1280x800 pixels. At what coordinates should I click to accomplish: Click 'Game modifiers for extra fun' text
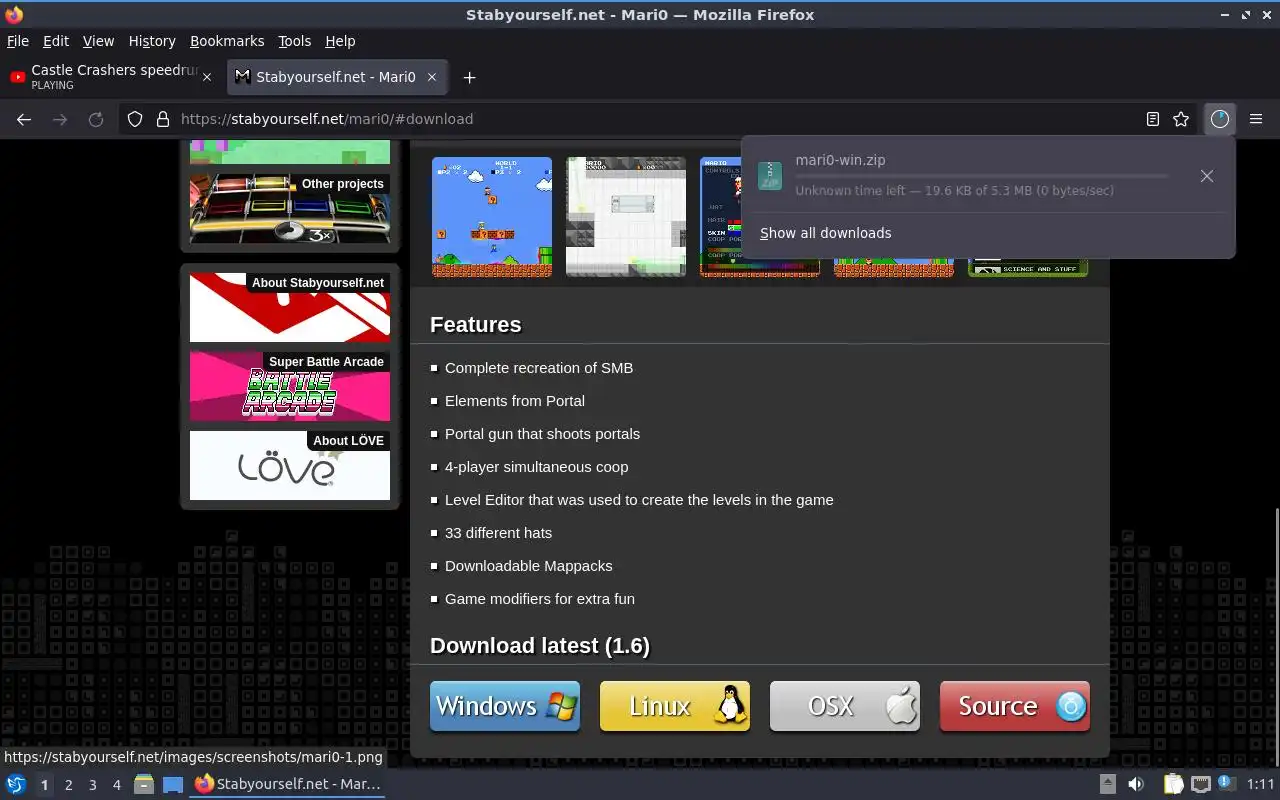pyautogui.click(x=540, y=599)
